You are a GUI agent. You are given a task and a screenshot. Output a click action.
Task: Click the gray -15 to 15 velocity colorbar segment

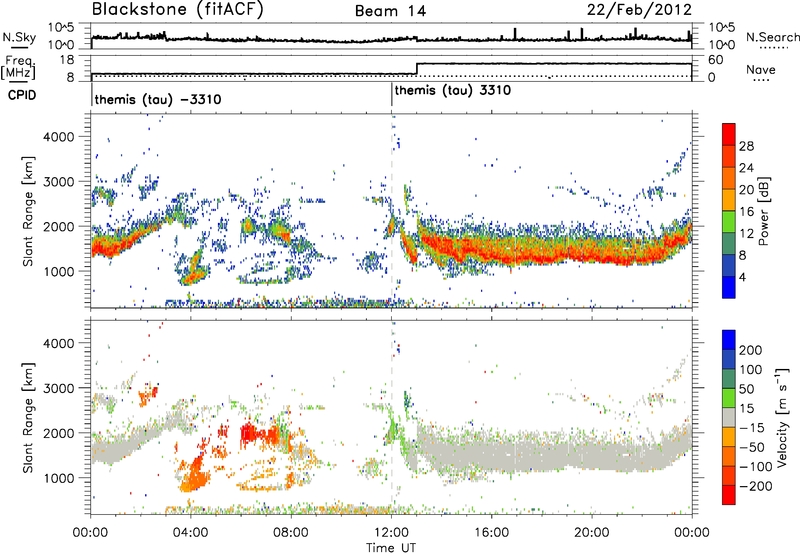point(729,417)
